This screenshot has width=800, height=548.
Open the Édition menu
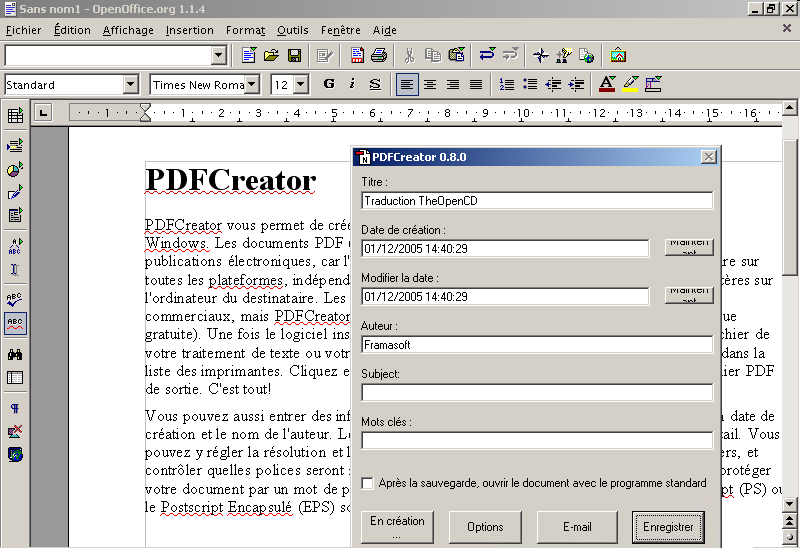tap(72, 30)
